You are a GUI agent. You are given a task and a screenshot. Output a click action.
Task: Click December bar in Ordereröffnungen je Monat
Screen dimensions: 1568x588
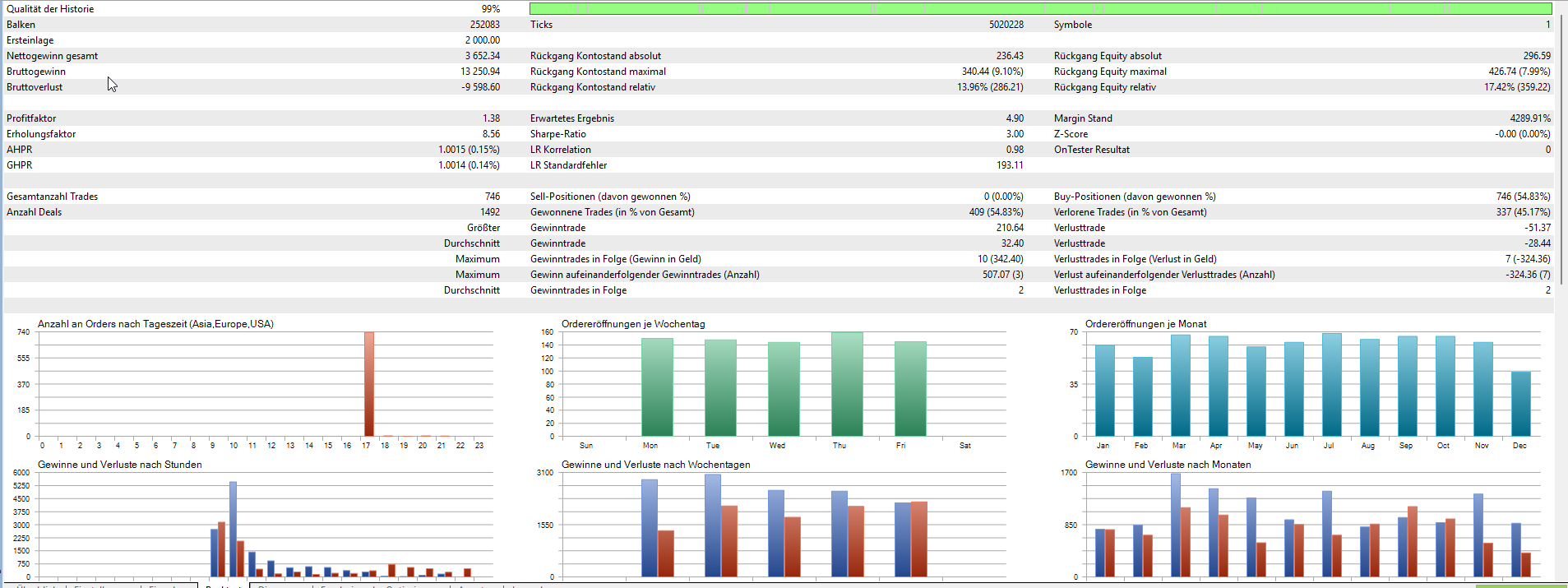click(x=1520, y=404)
